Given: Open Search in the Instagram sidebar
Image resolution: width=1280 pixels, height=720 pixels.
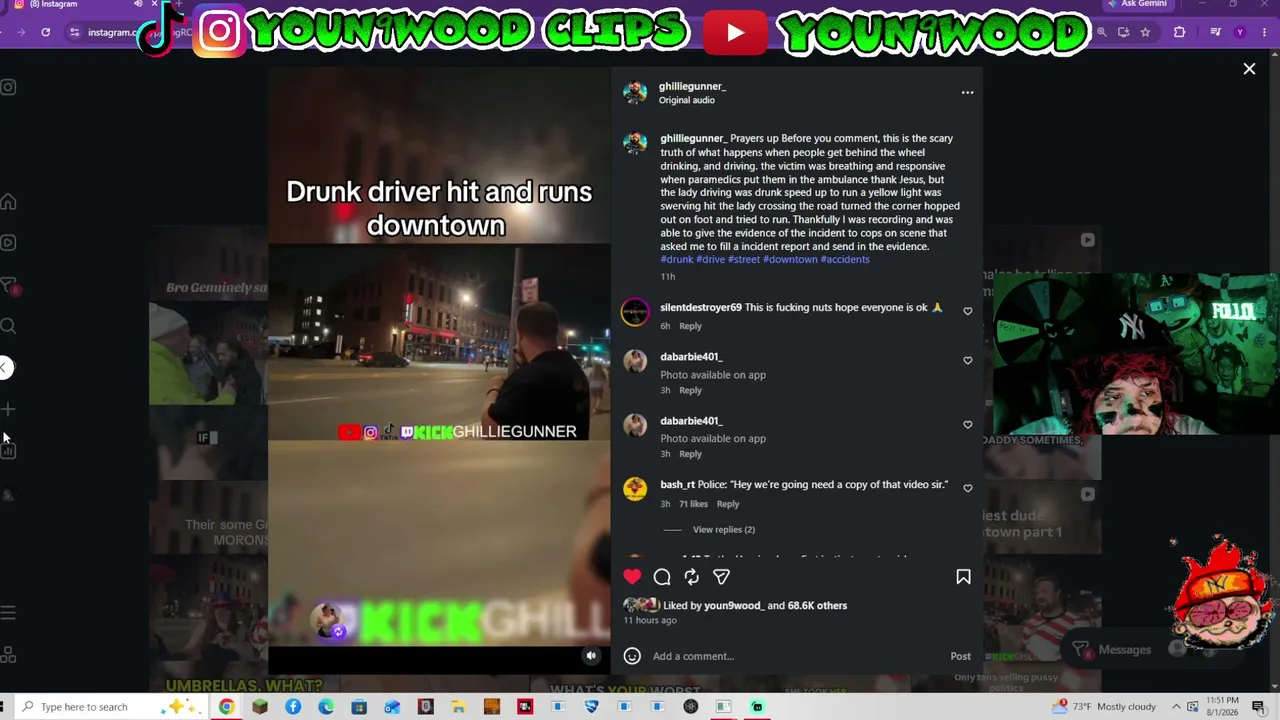Looking at the screenshot, I should pos(8,326).
